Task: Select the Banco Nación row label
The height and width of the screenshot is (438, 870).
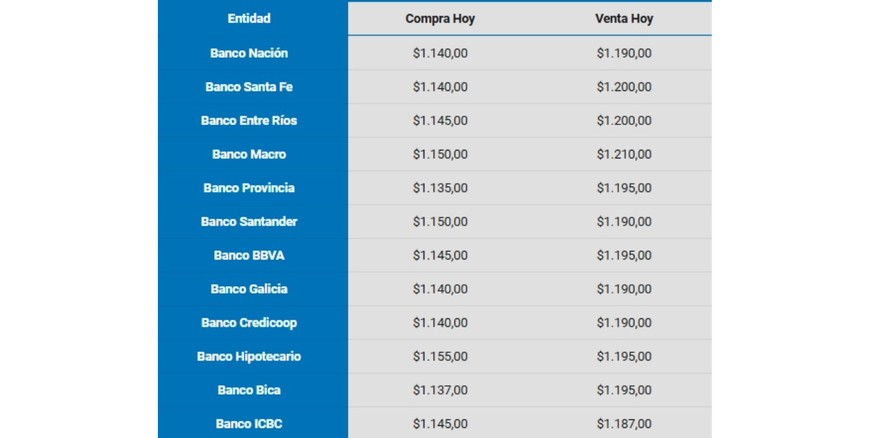Action: pyautogui.click(x=249, y=53)
